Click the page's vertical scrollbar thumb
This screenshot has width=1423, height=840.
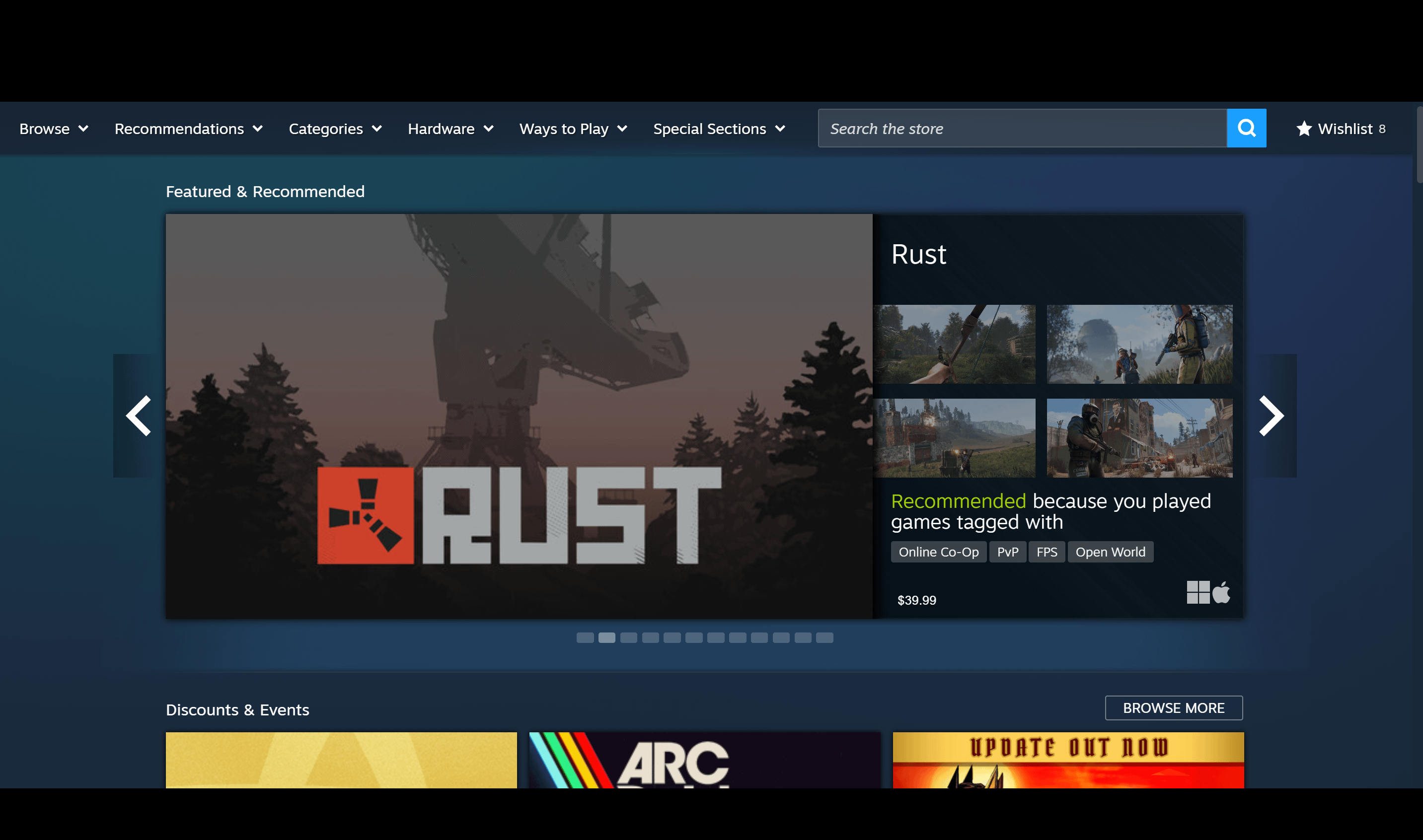point(1419,144)
